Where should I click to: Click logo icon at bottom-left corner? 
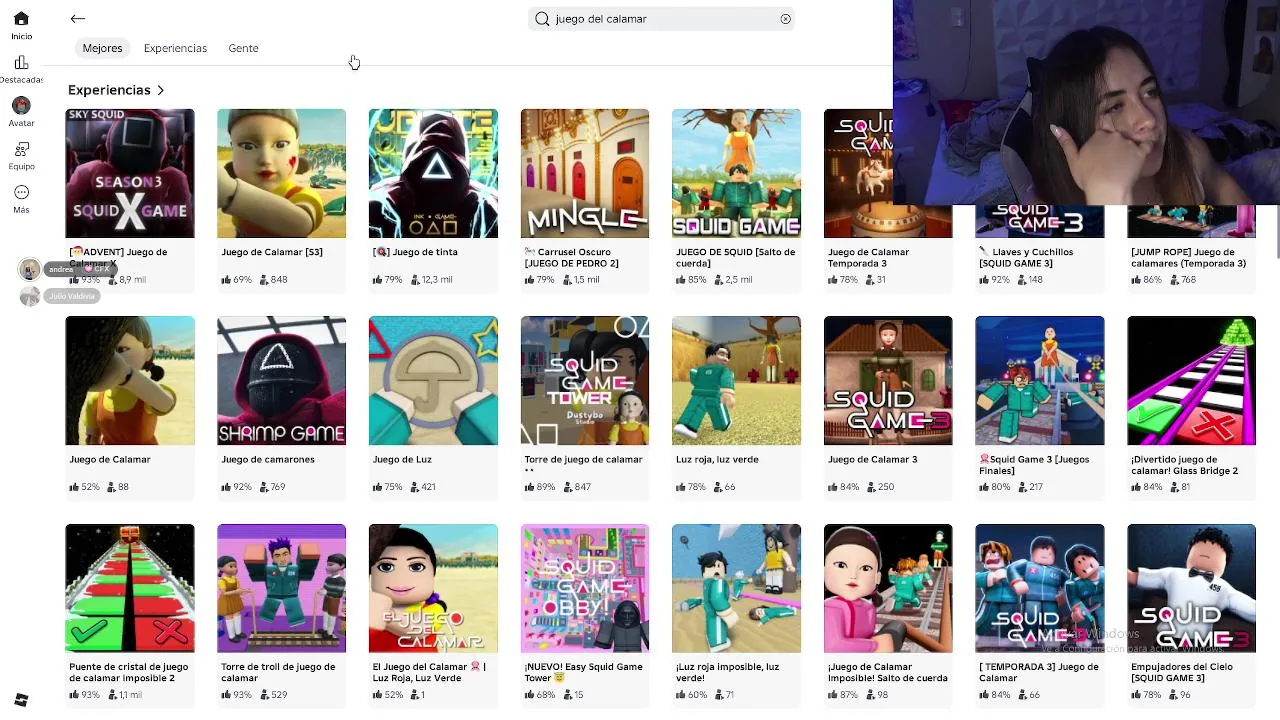coord(21,700)
